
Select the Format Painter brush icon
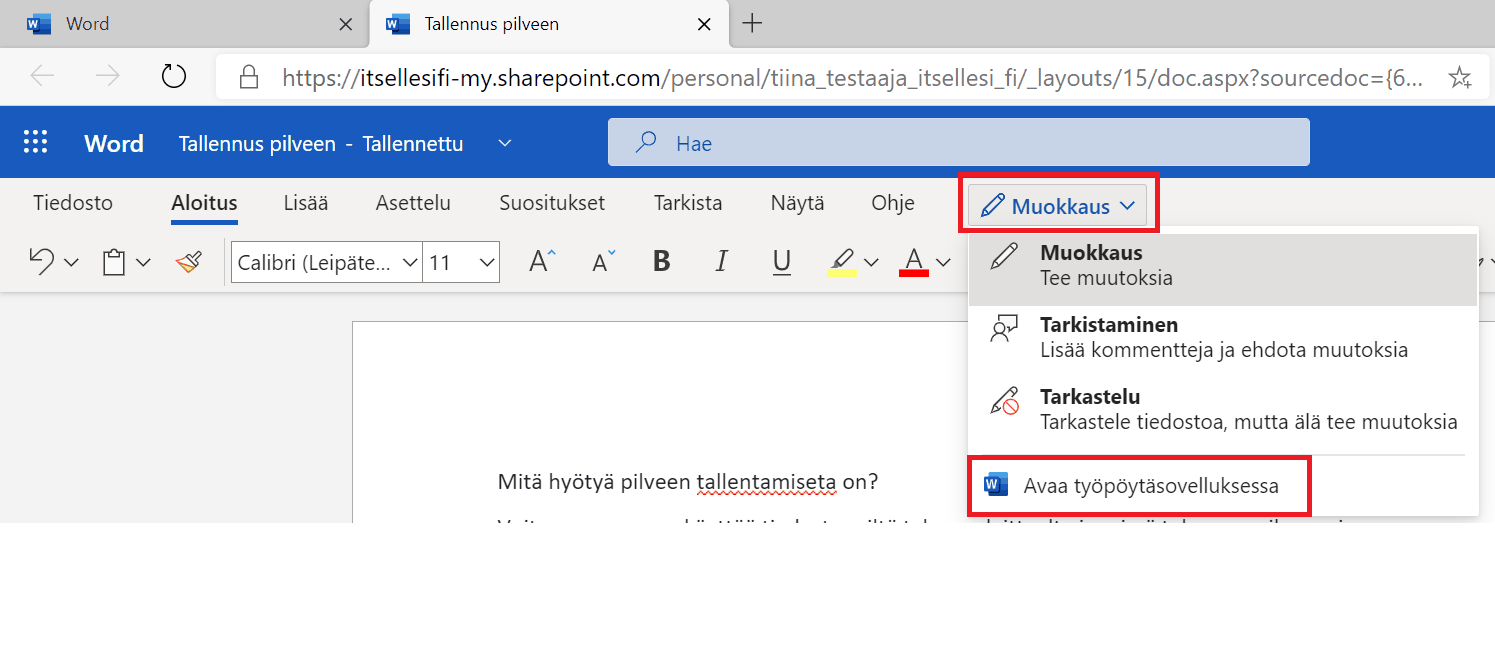[x=188, y=262]
